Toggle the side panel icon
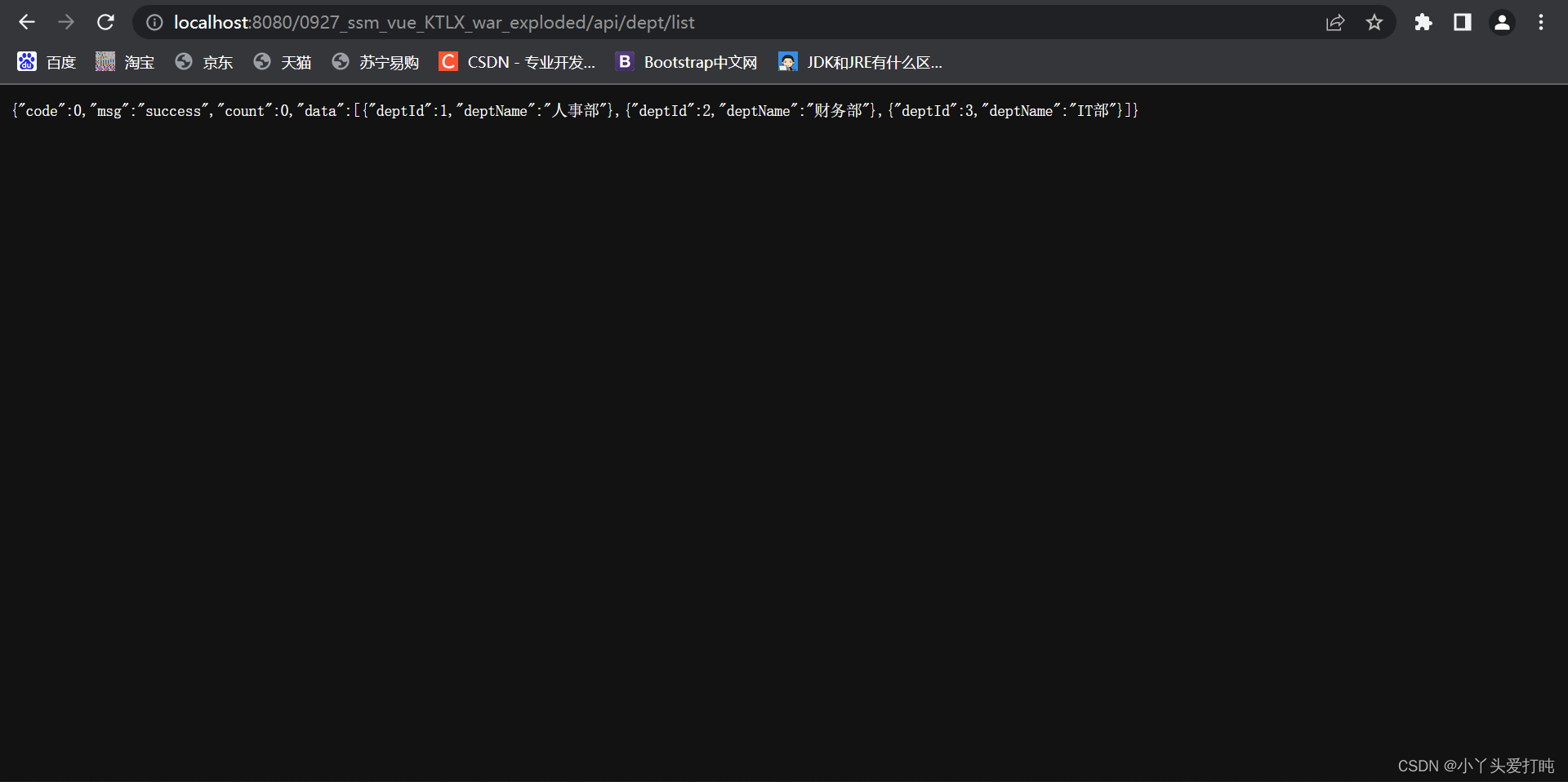The image size is (1568, 782). [x=1463, y=22]
